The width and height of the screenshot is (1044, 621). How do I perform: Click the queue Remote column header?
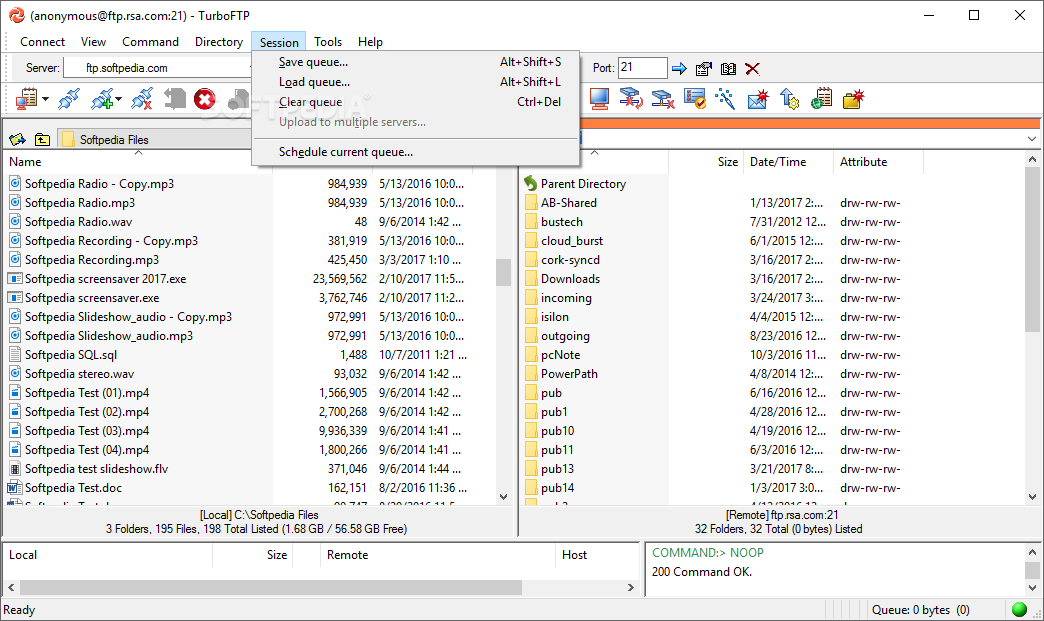[437, 555]
